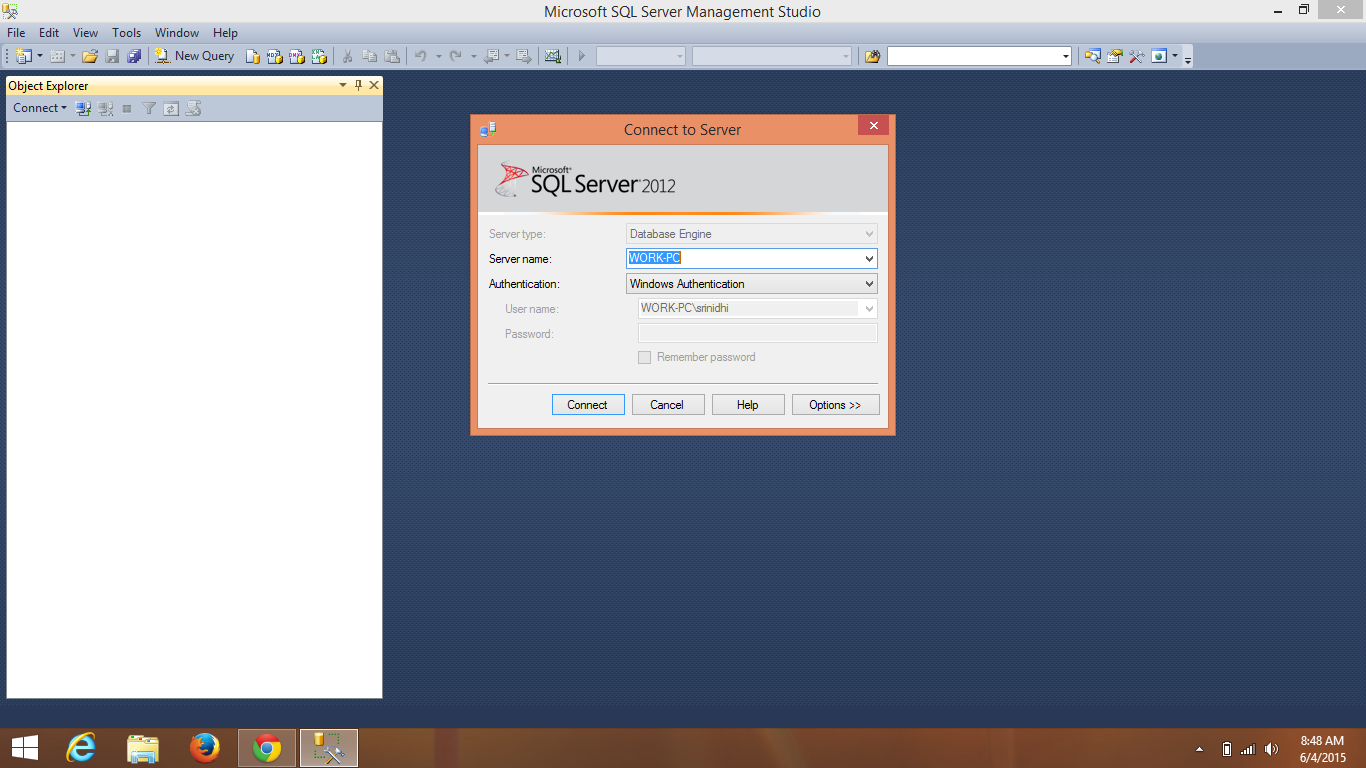This screenshot has height=768, width=1366.
Task: Adjust the system volume control
Action: (x=1271, y=748)
